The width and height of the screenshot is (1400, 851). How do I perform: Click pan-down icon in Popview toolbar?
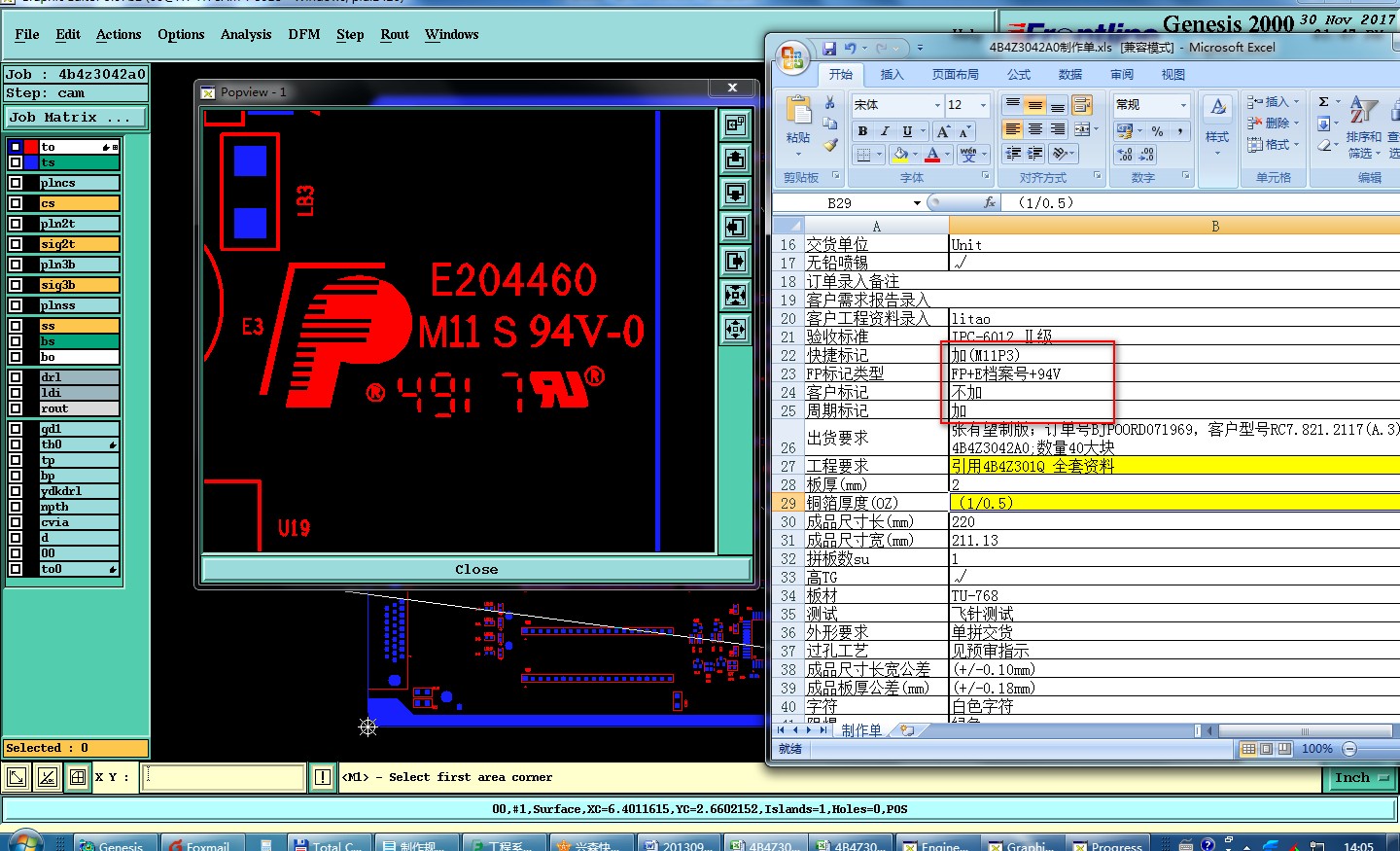coord(736,193)
